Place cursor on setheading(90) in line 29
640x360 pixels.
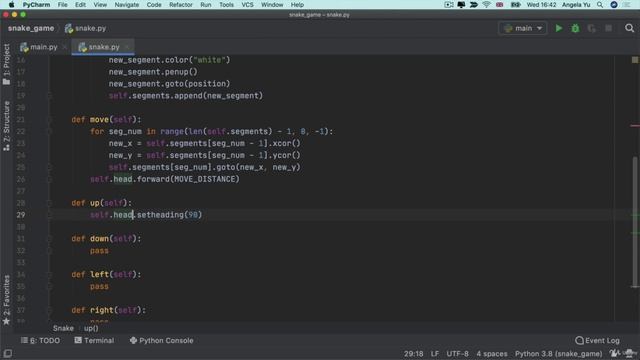(169, 215)
